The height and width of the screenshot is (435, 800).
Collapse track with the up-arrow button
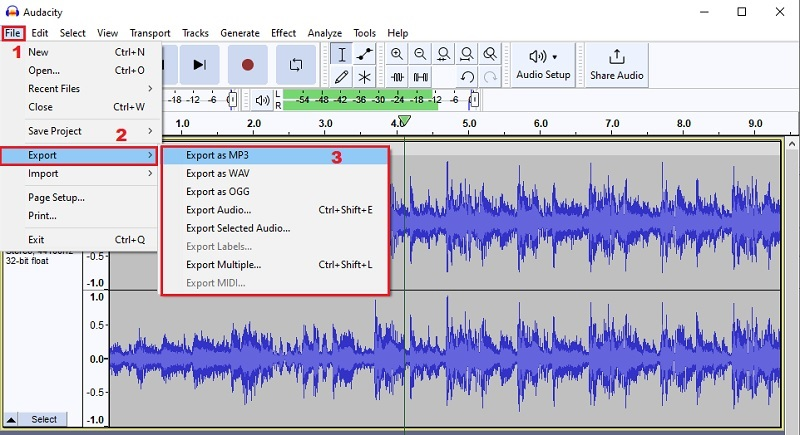click(11, 420)
